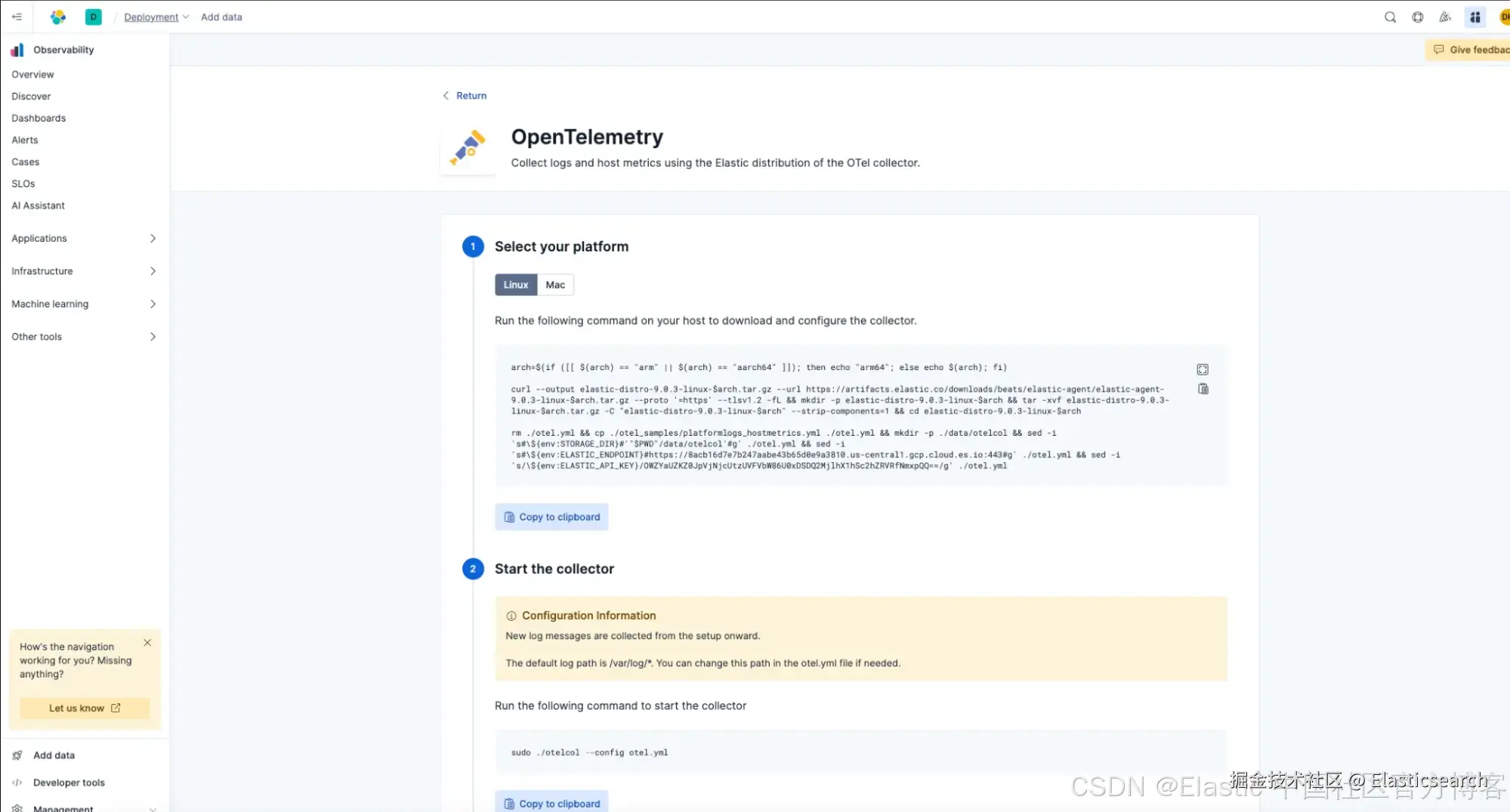Image resolution: width=1510 pixels, height=812 pixels.
Task: Open Developer tools in sidebar
Action: [69, 783]
